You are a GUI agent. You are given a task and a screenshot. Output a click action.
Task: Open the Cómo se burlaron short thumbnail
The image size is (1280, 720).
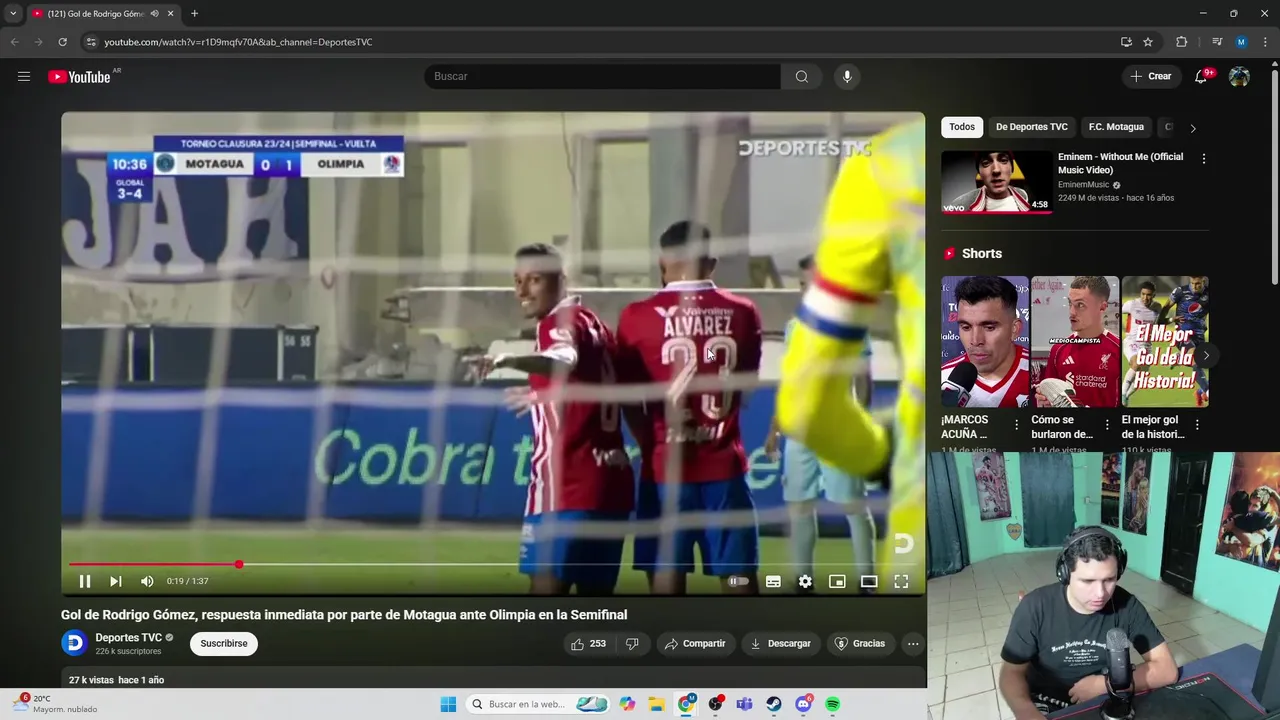(x=1075, y=342)
